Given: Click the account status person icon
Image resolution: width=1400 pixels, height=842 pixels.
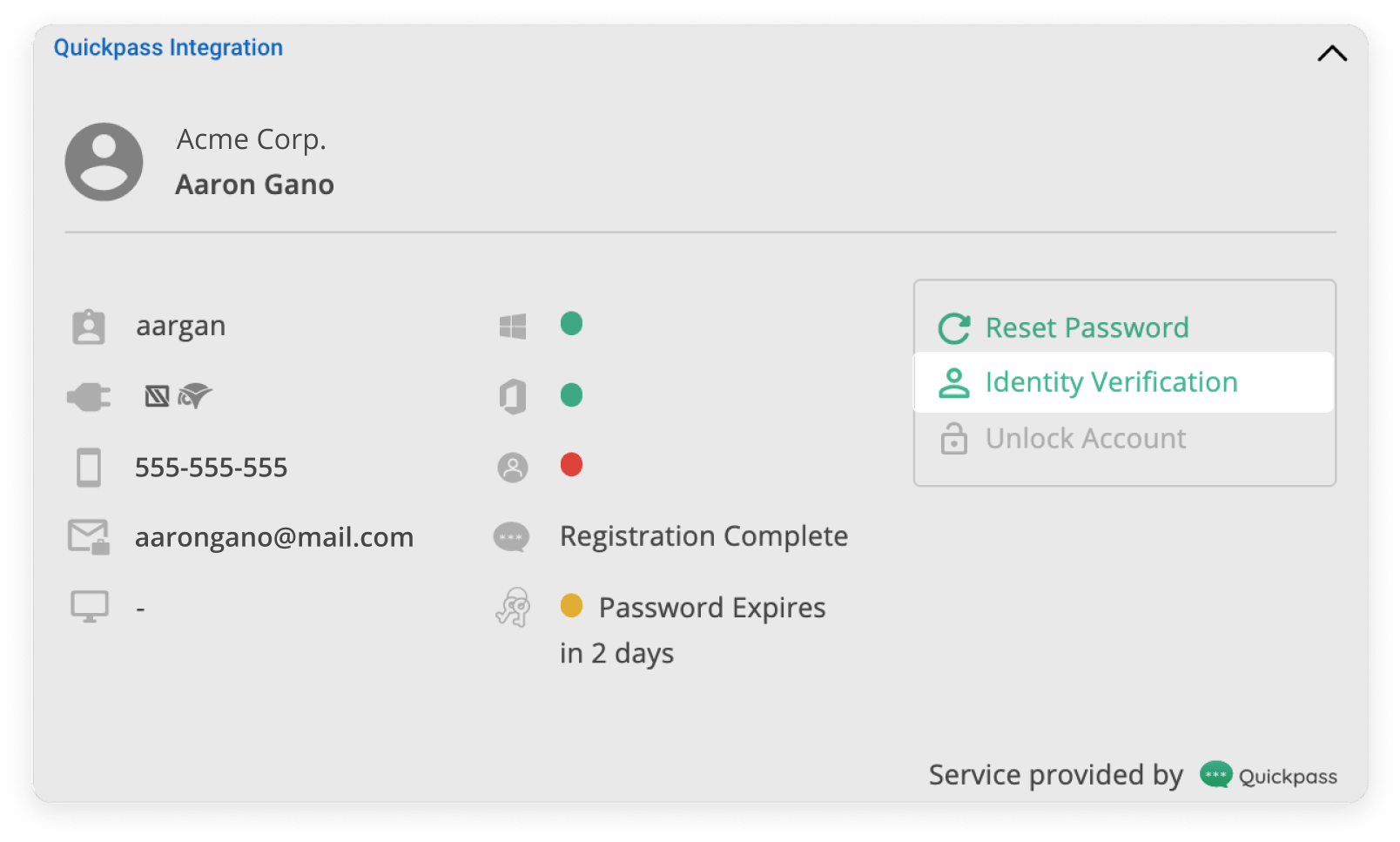Looking at the screenshot, I should (513, 468).
